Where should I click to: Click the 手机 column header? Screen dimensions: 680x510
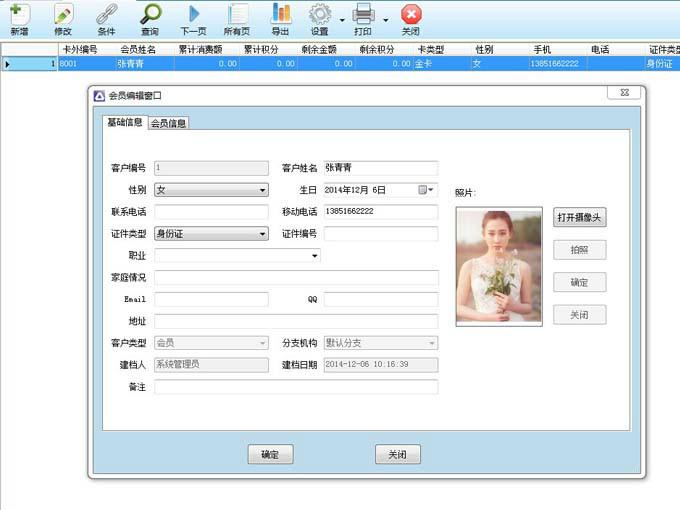click(542, 49)
